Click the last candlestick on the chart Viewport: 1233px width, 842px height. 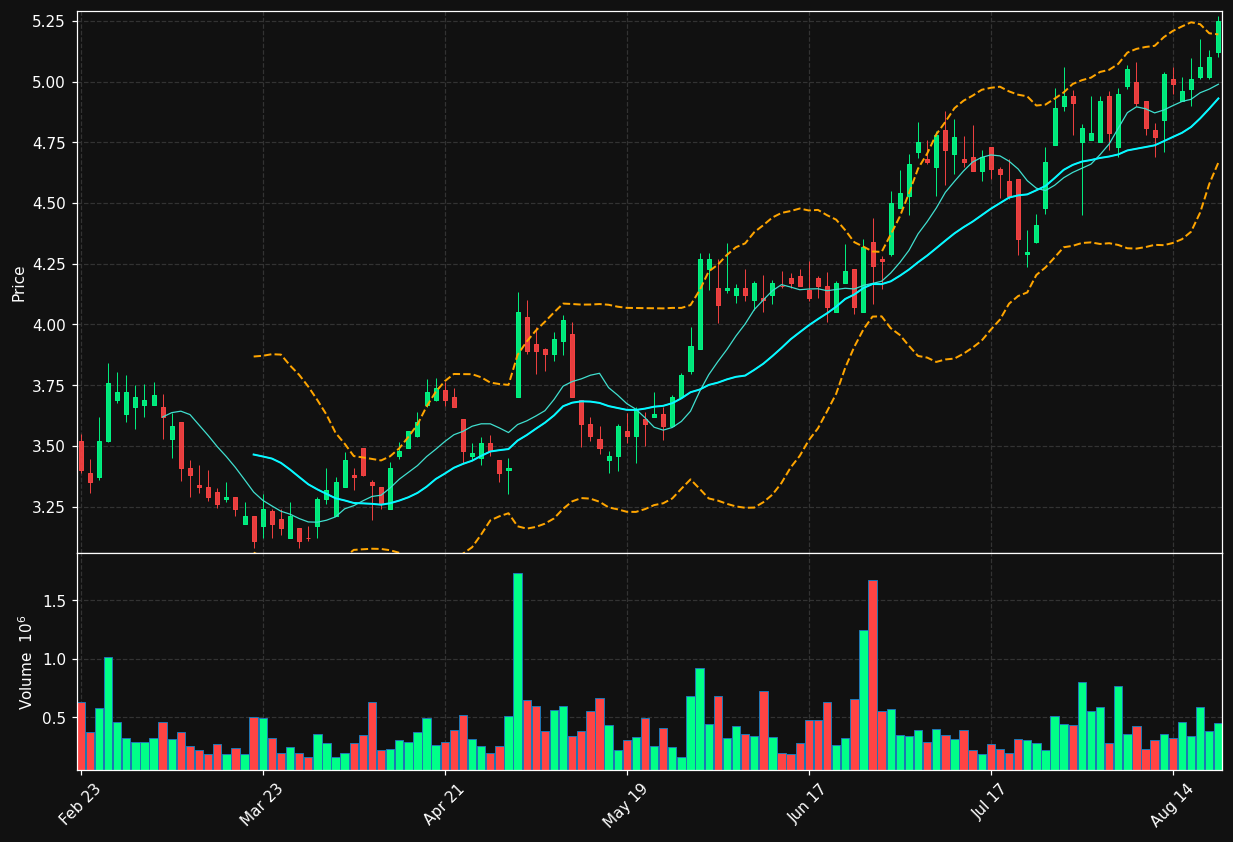click(1217, 36)
